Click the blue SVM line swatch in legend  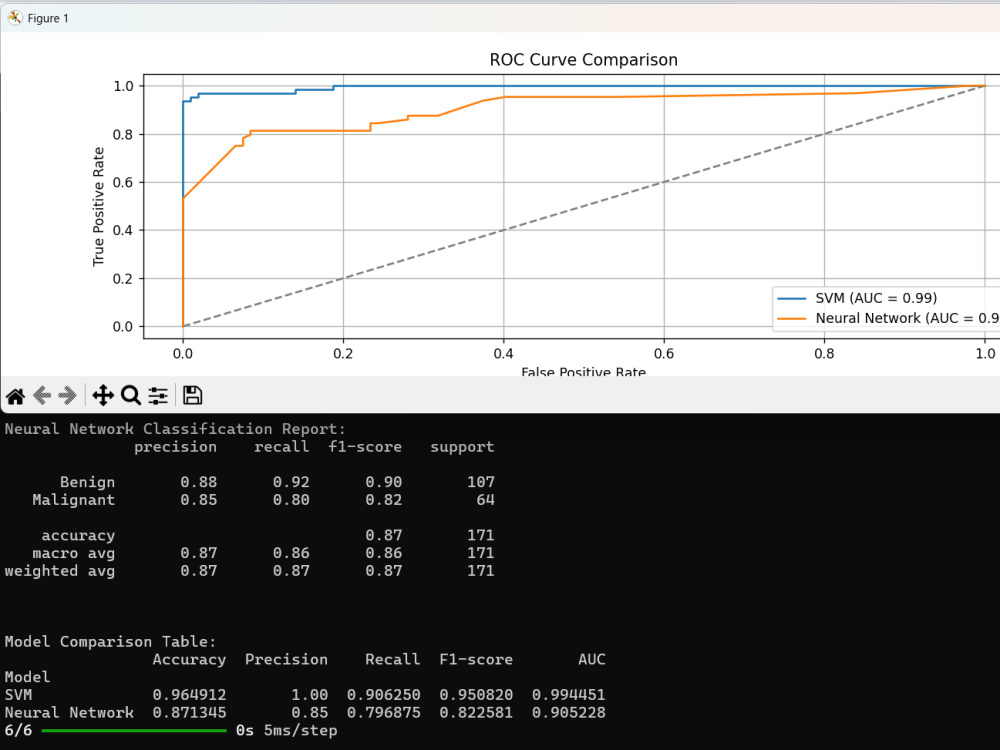[x=791, y=298]
